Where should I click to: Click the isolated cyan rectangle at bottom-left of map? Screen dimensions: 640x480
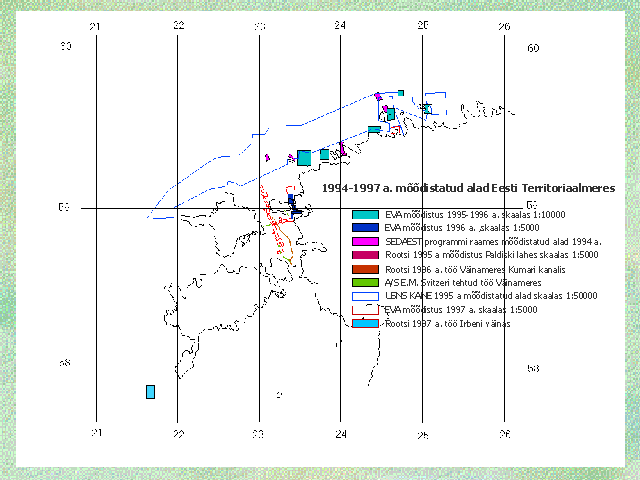(x=150, y=392)
